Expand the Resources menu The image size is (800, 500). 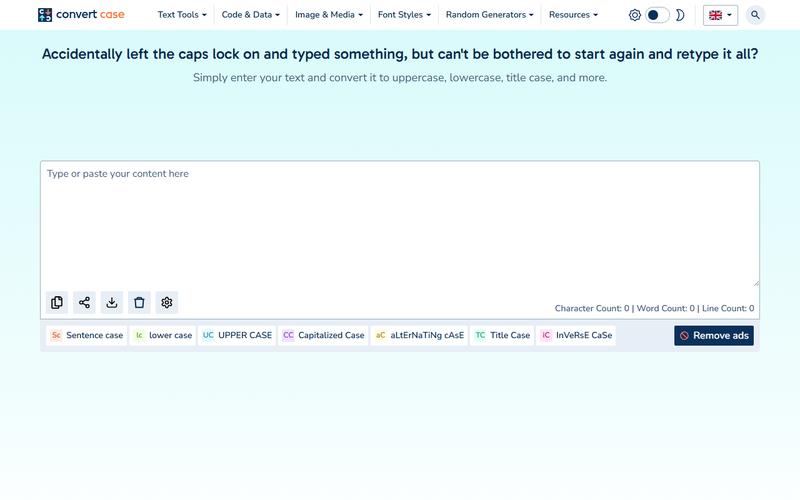click(573, 15)
